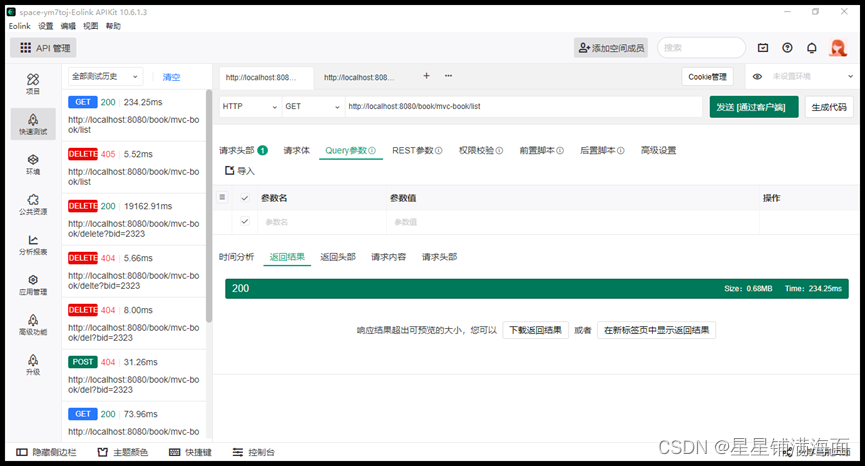Open the 高级功能 sidebar item
This screenshot has width=865, height=466.
33,325
